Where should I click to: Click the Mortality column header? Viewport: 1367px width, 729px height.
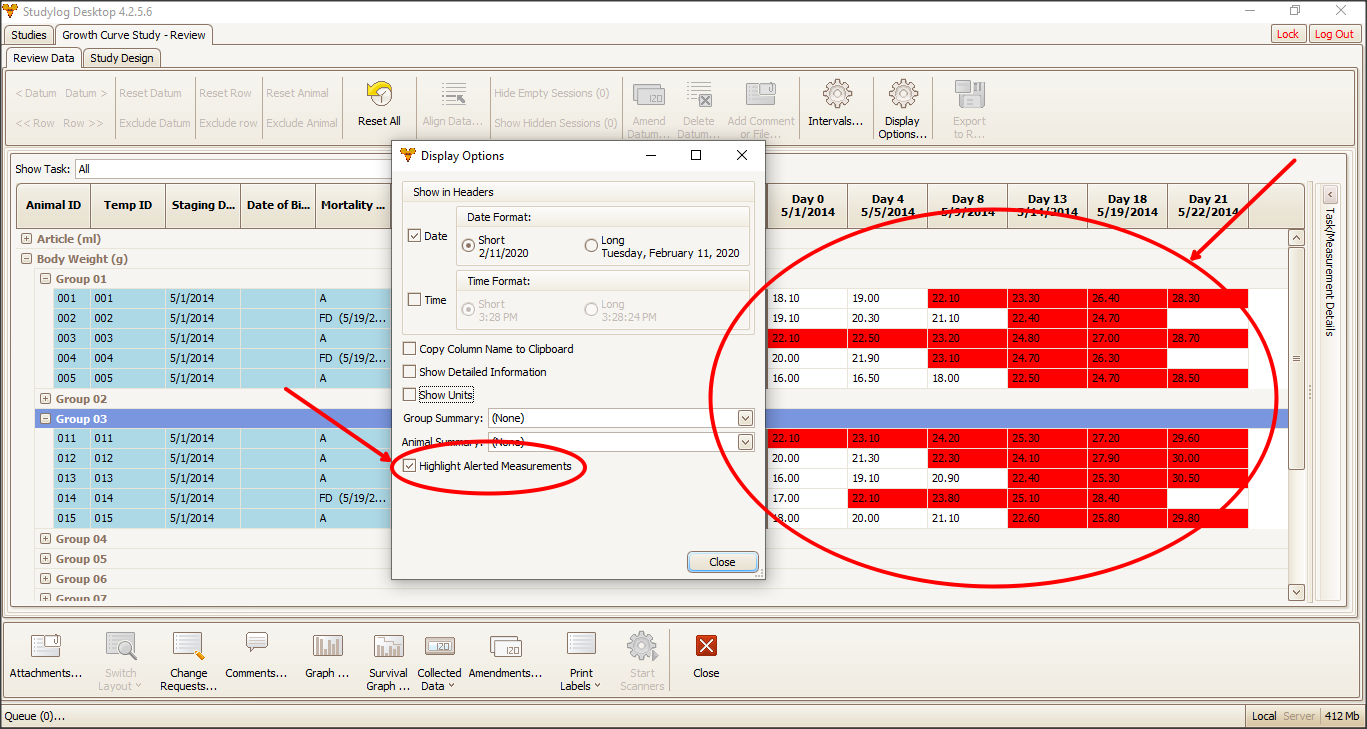click(353, 205)
